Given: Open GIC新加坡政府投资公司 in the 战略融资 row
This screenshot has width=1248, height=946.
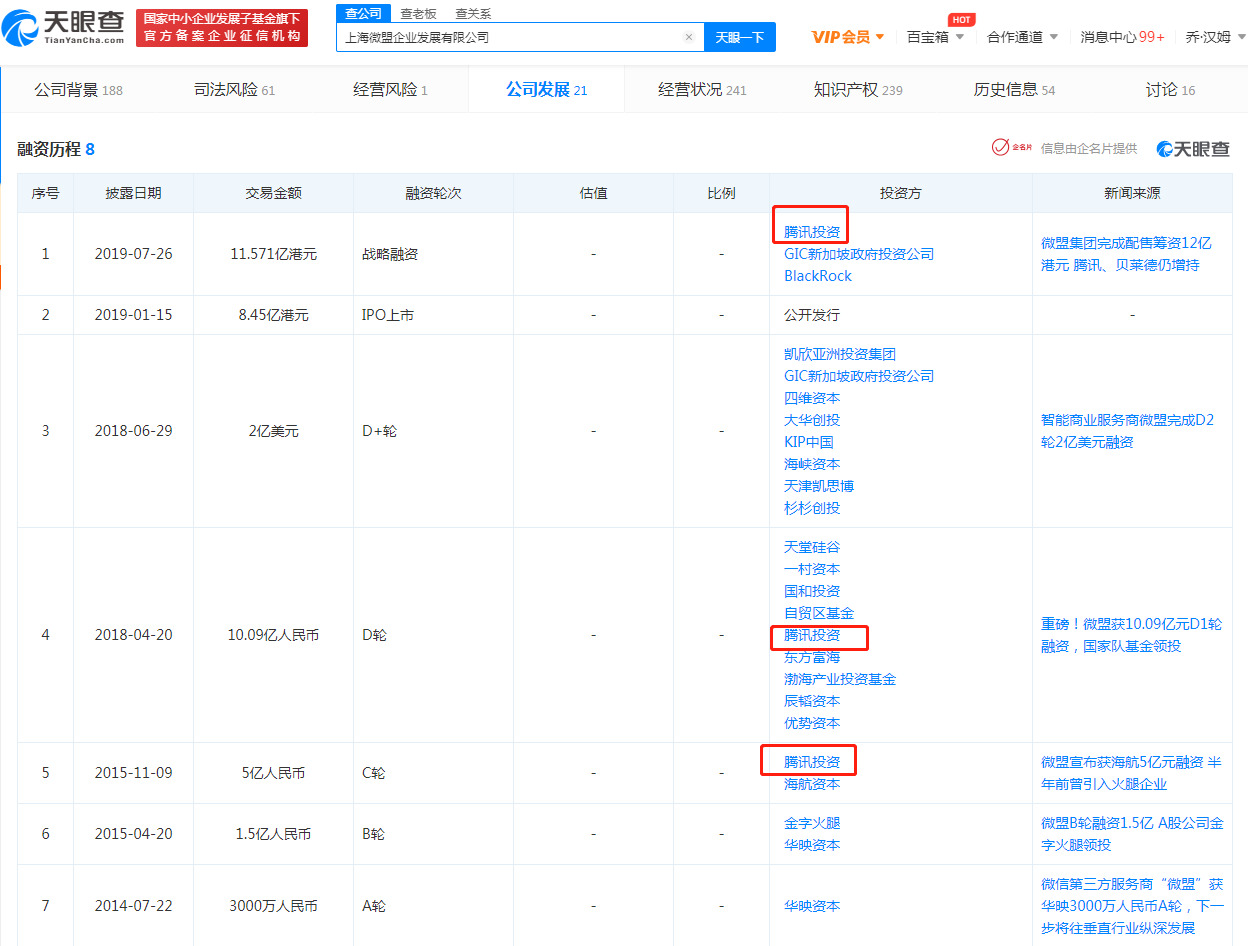Looking at the screenshot, I should [x=859, y=254].
